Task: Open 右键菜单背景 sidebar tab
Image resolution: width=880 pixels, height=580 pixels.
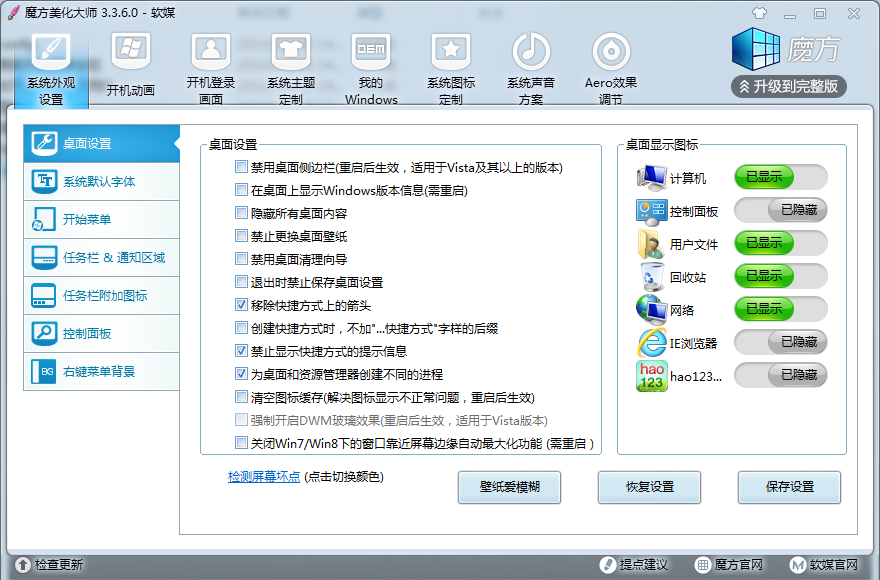Action: (102, 372)
